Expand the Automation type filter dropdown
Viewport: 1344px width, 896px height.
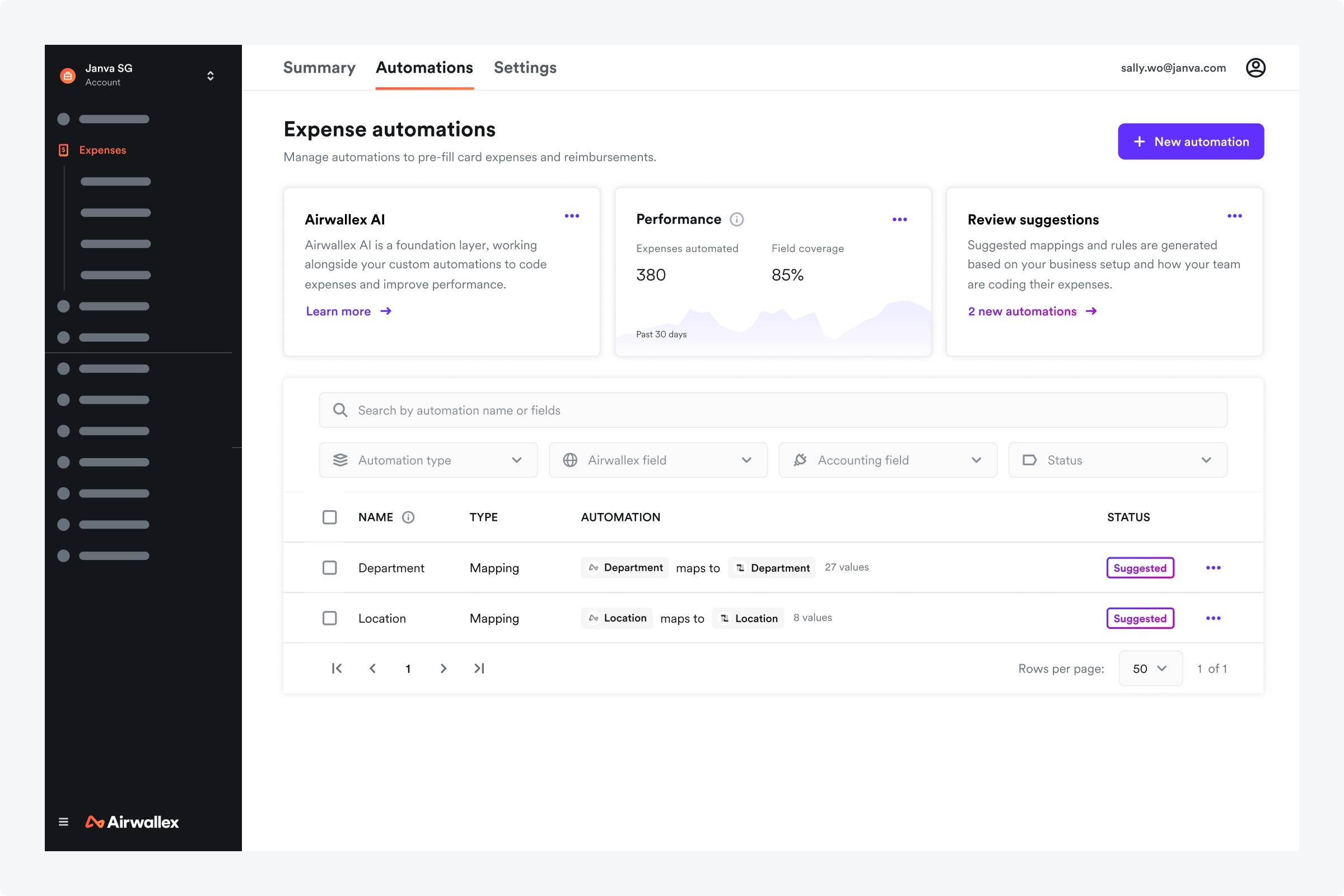(428, 460)
